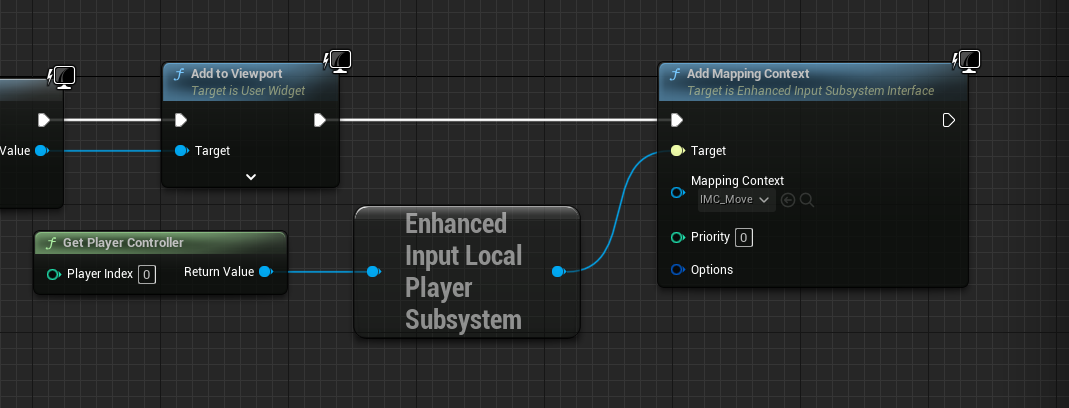Expand the Add to Viewport node chevron
1069x408 pixels.
click(251, 177)
